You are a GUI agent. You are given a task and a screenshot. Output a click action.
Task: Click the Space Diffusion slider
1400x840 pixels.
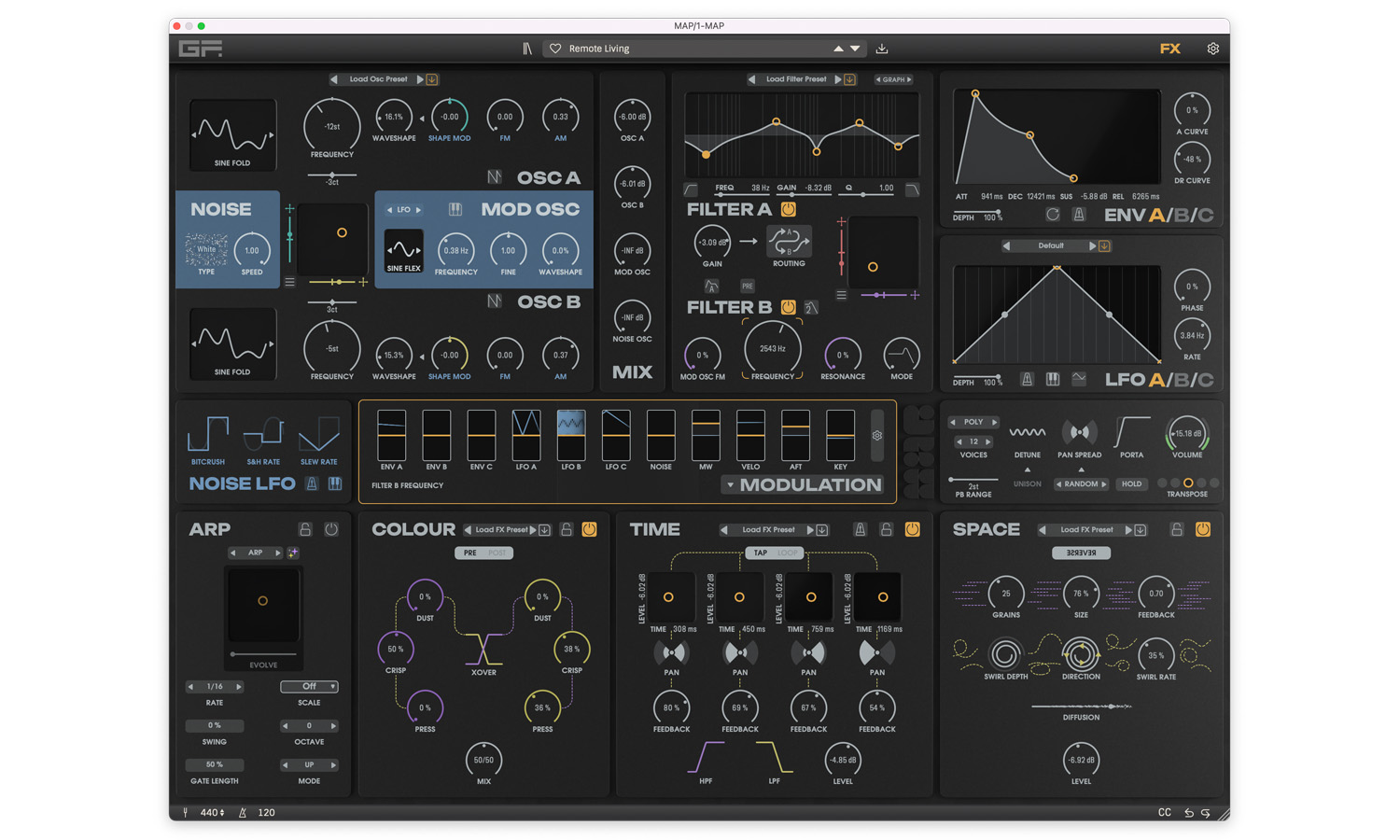[1081, 707]
